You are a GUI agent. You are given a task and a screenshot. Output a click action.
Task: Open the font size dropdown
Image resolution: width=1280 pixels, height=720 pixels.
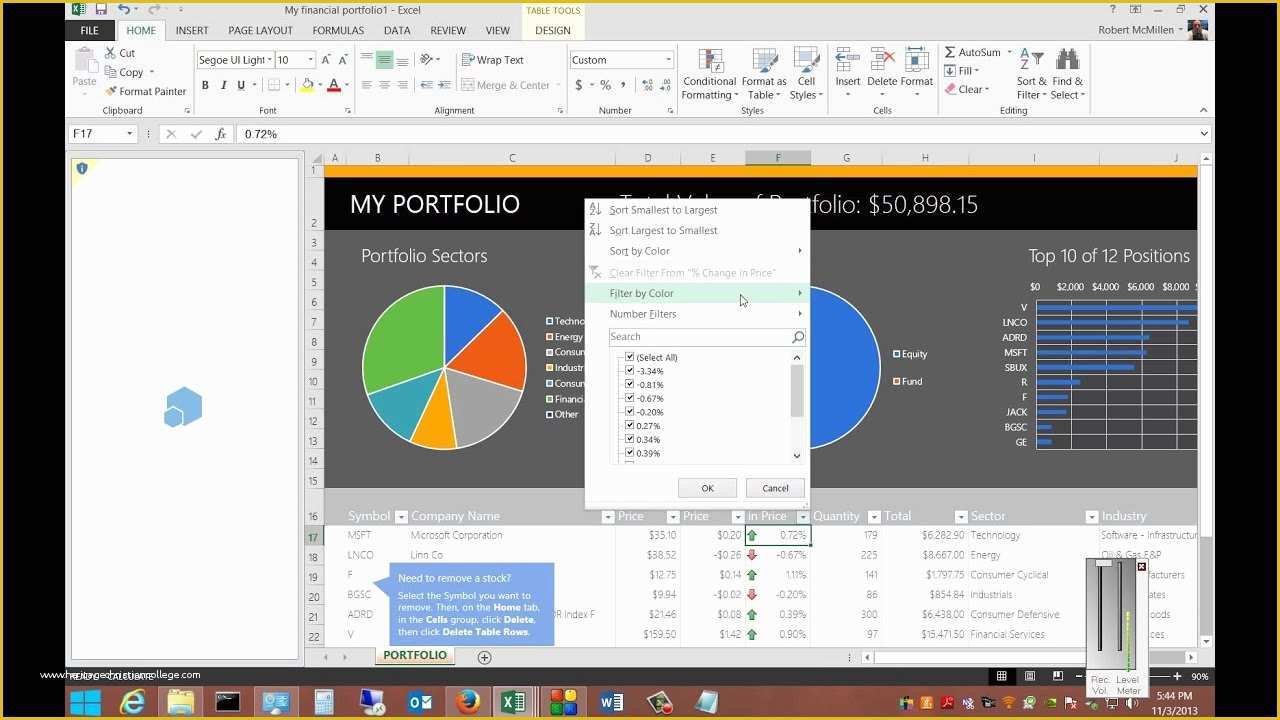(311, 60)
